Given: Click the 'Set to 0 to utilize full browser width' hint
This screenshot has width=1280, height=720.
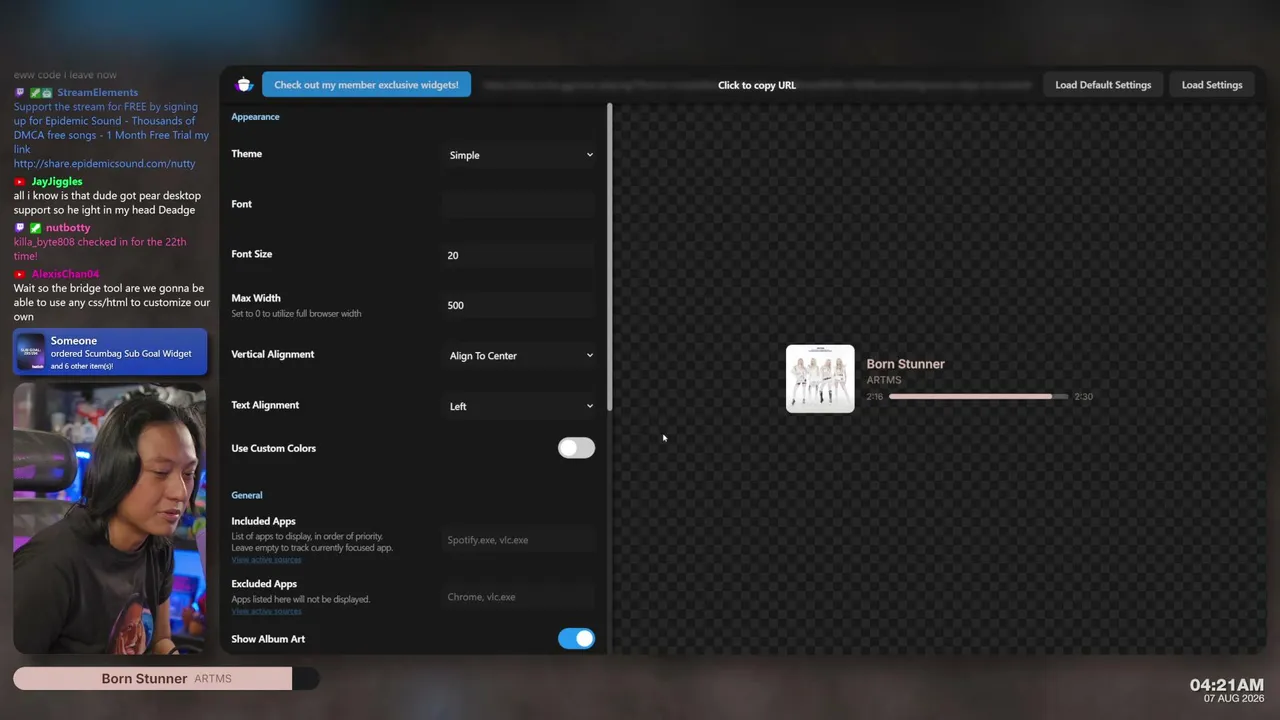Looking at the screenshot, I should pyautogui.click(x=296, y=314).
